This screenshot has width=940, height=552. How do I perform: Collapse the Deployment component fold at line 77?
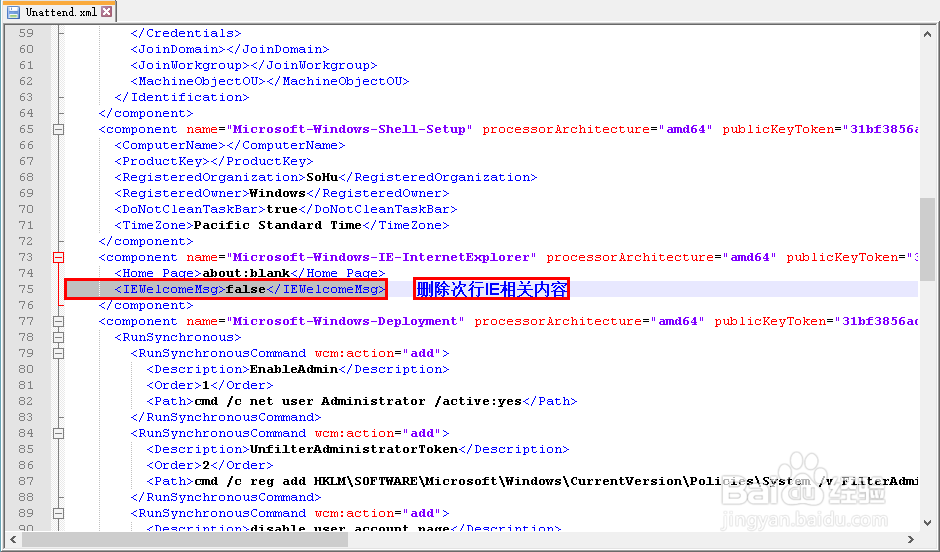(58, 322)
